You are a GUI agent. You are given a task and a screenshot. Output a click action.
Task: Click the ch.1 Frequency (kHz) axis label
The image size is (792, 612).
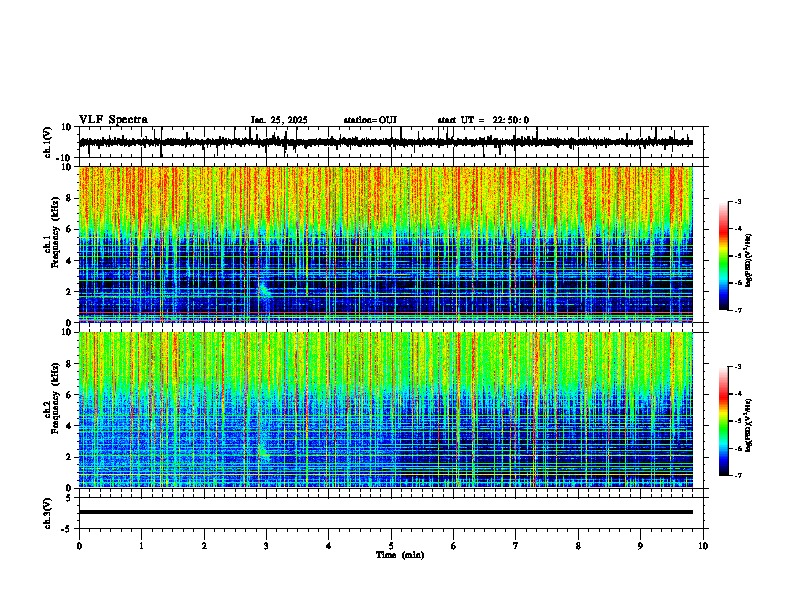(51, 232)
